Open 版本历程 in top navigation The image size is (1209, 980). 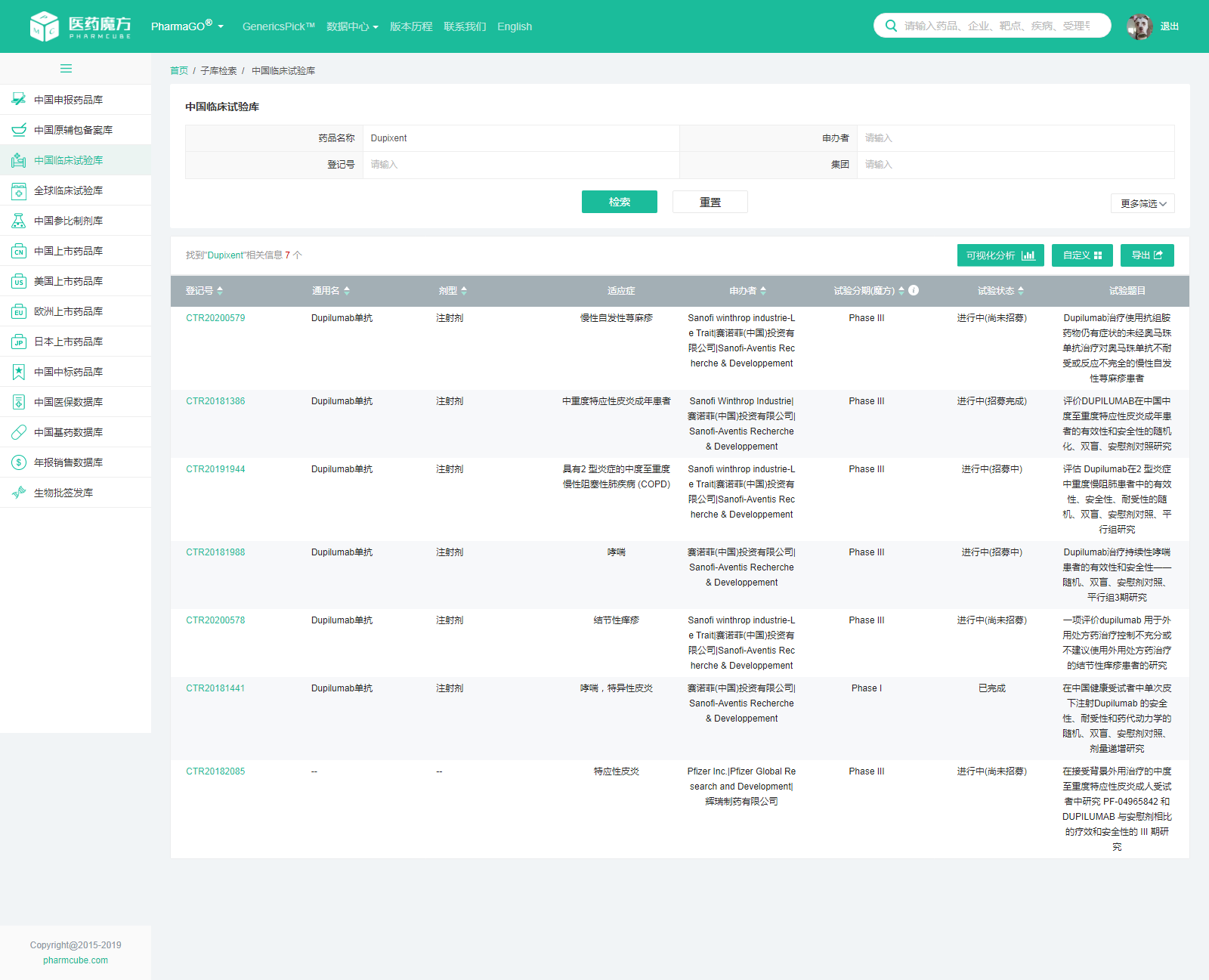(411, 26)
